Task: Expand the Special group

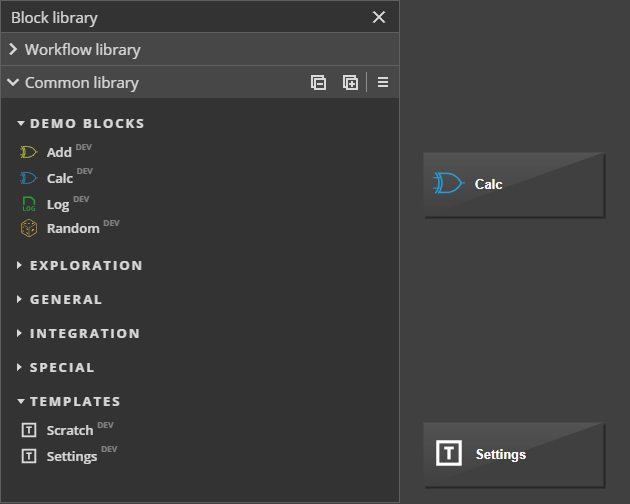Action: pyautogui.click(x=21, y=368)
